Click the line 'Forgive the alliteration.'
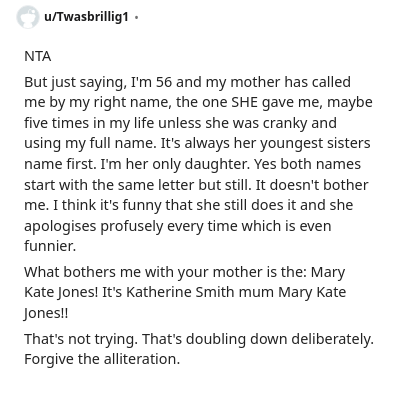The width and height of the screenshot is (400, 395). point(102,359)
